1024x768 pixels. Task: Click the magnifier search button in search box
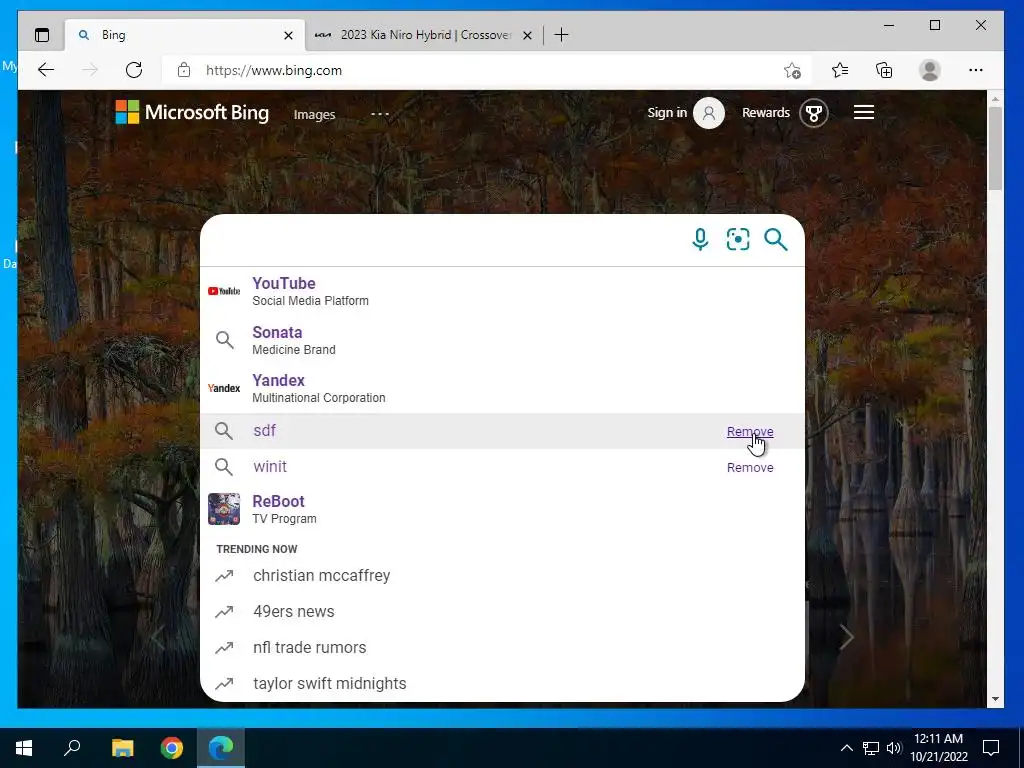click(776, 239)
